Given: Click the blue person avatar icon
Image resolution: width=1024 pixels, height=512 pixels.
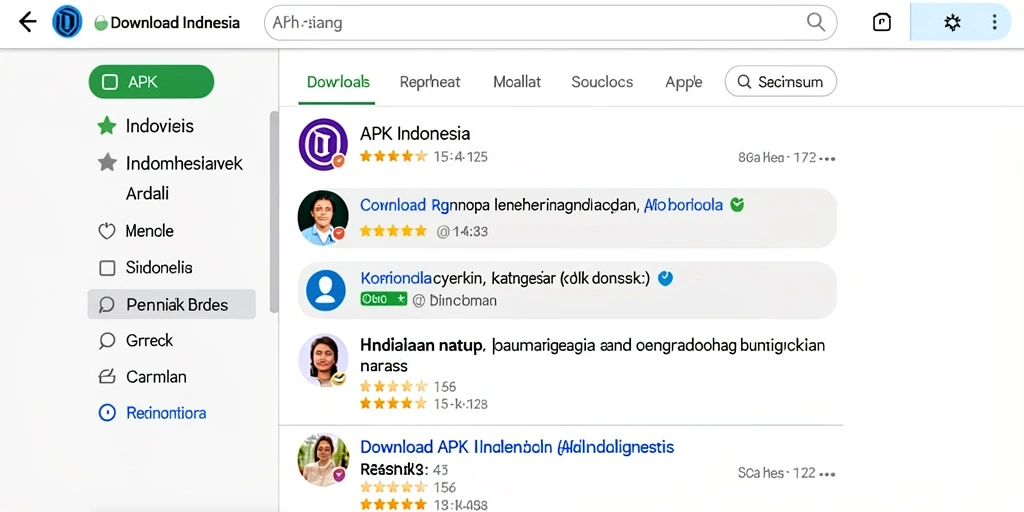Looking at the screenshot, I should coord(325,290).
